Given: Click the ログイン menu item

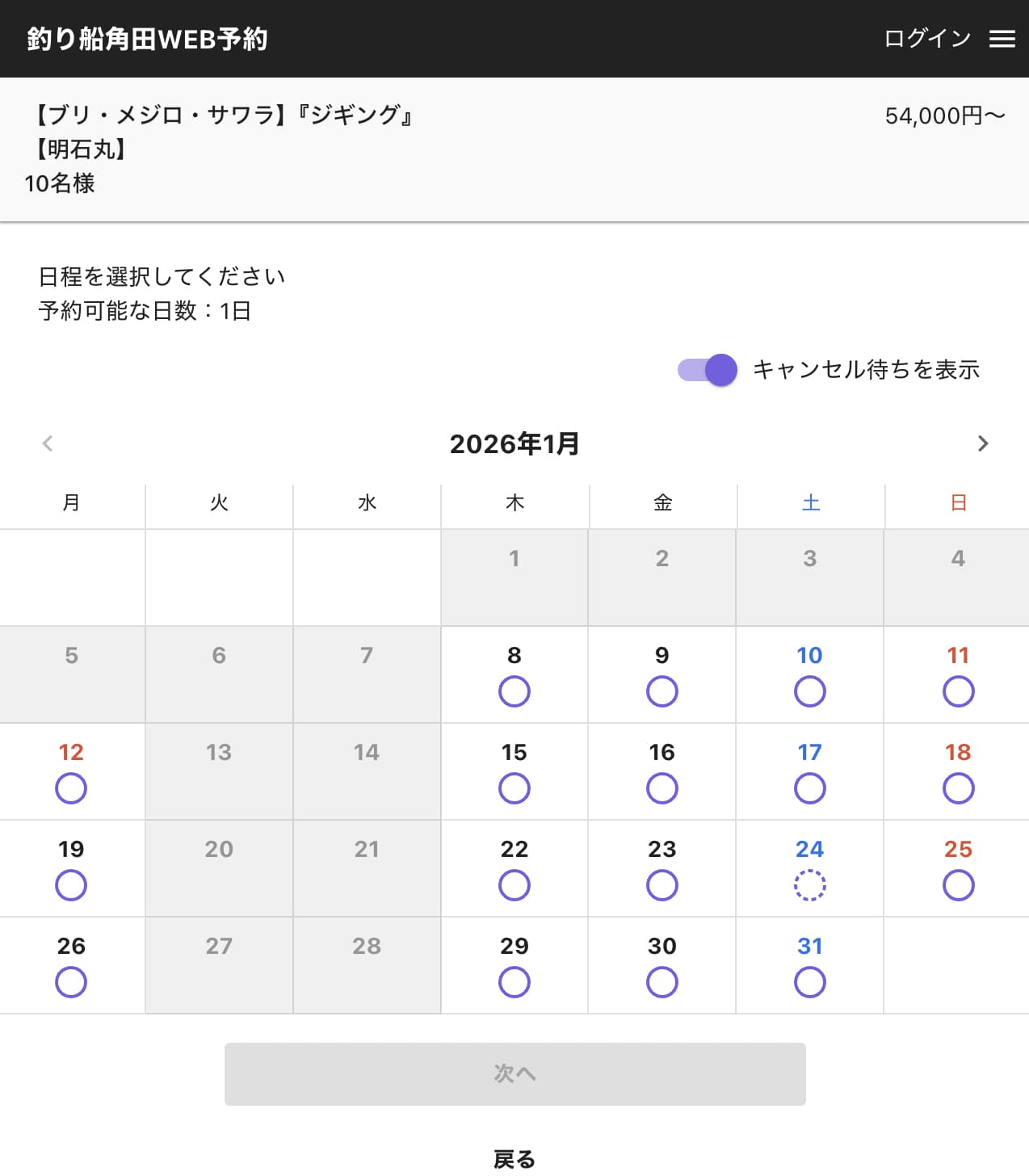Looking at the screenshot, I should [927, 39].
